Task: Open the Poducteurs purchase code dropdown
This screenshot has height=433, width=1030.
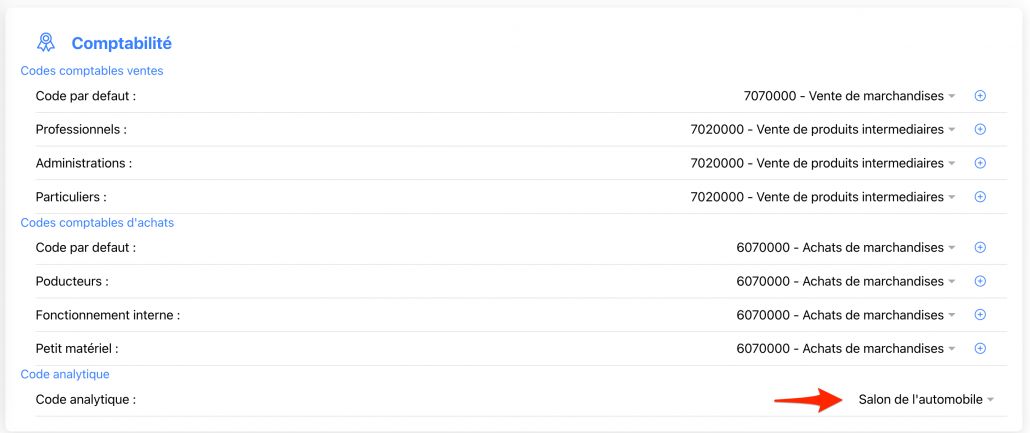Action: [x=846, y=281]
